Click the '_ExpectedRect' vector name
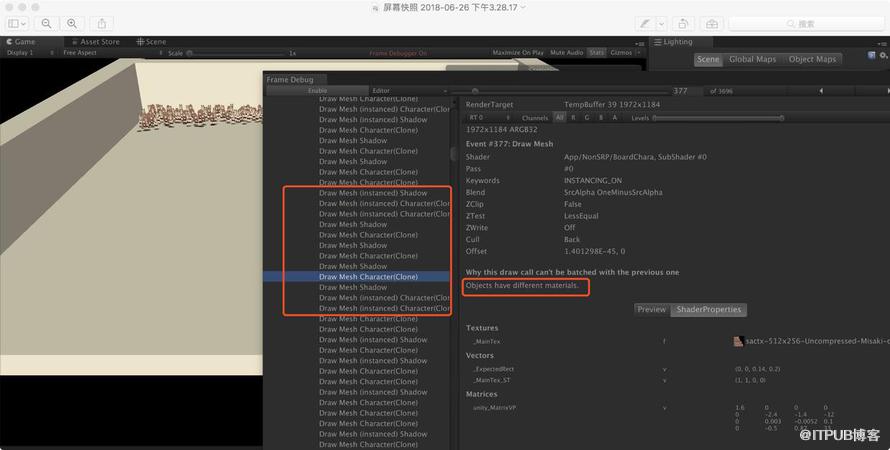This screenshot has height=450, width=890. [x=493, y=369]
